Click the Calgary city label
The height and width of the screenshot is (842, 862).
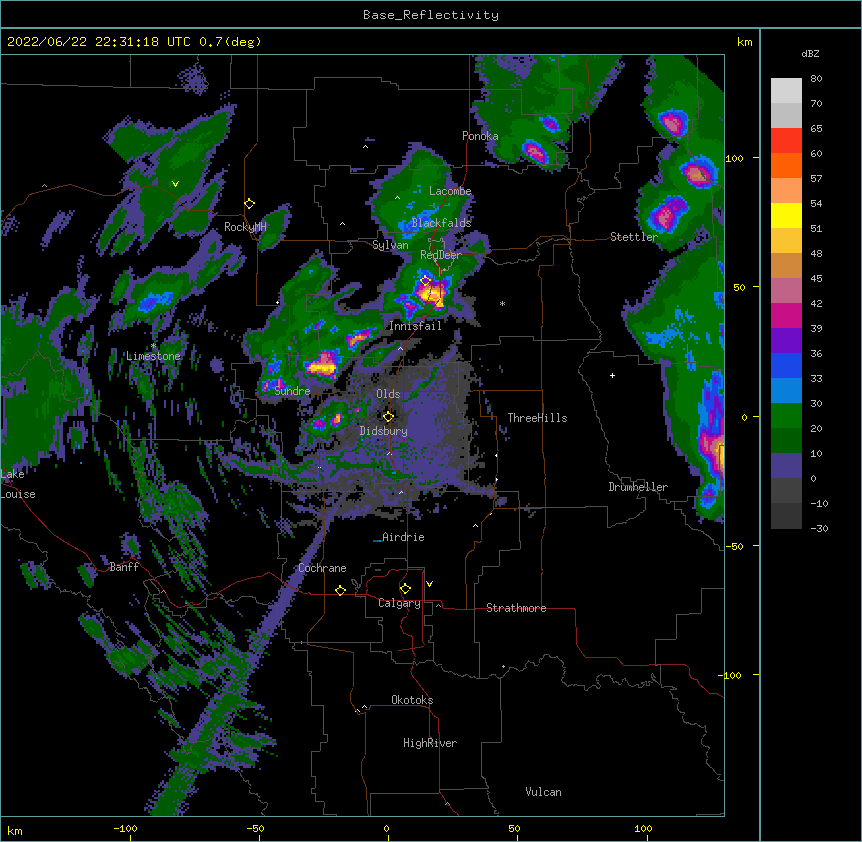point(399,603)
